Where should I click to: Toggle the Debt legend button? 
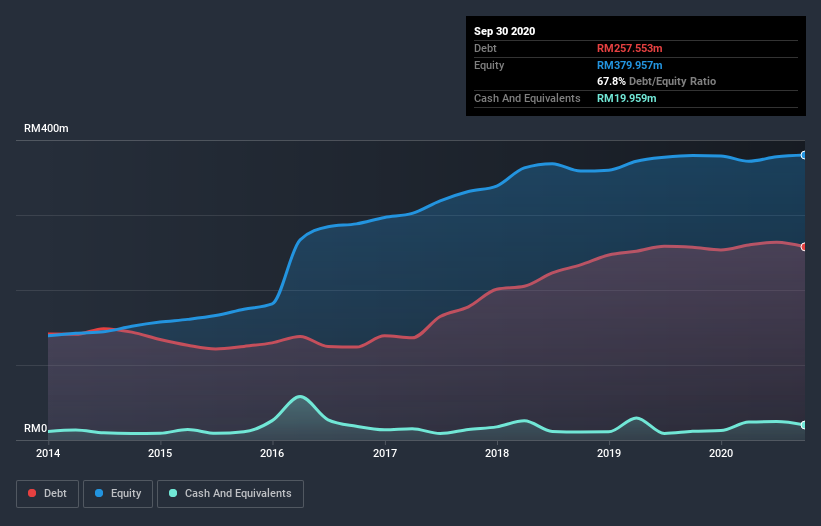point(48,494)
